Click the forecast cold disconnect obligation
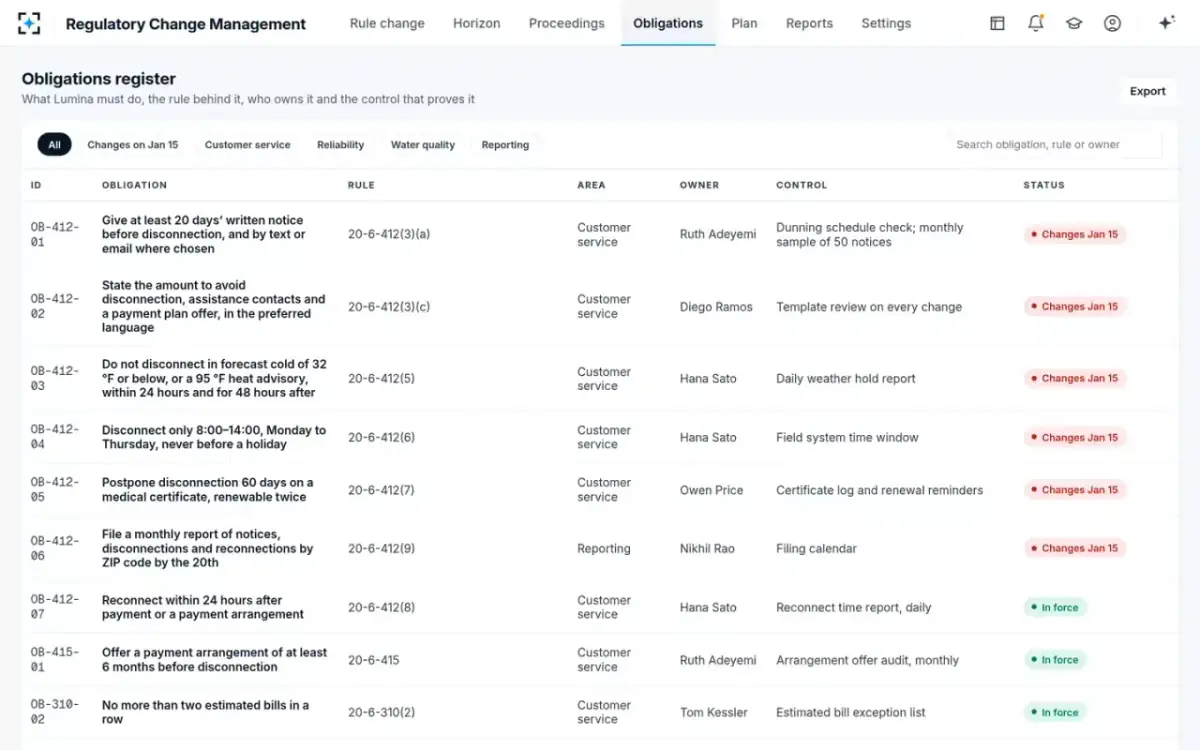1200x750 pixels. [x=214, y=379]
